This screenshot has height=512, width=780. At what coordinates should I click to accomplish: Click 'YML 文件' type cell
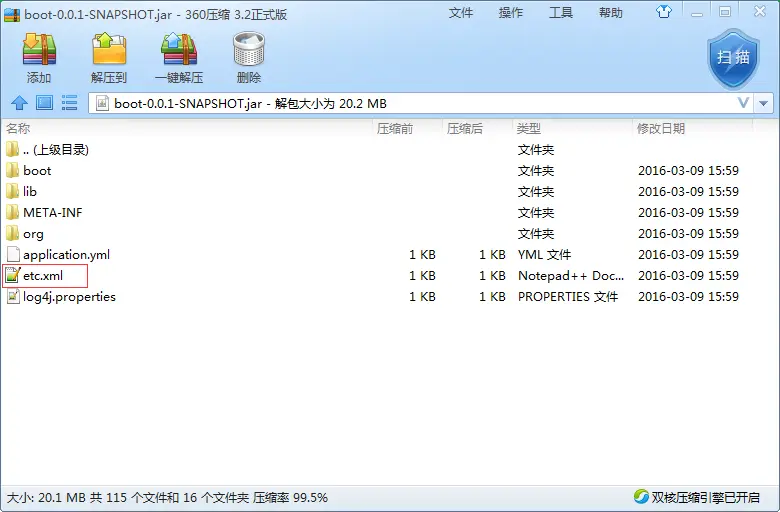pos(545,254)
